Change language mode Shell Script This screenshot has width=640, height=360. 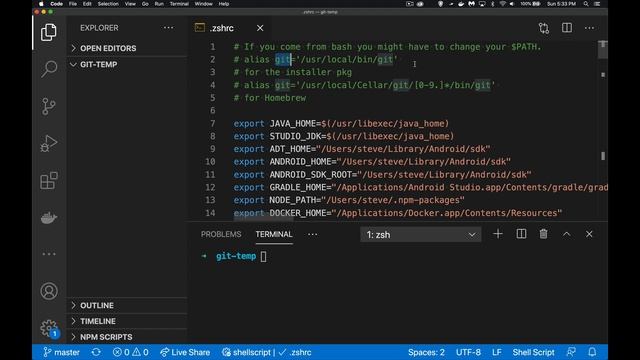(533, 352)
